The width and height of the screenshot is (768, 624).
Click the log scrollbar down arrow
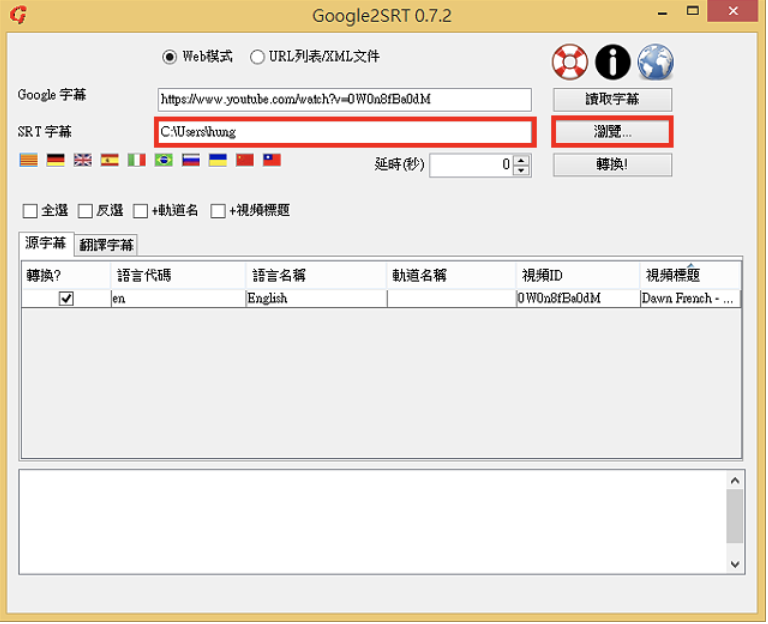[x=735, y=564]
